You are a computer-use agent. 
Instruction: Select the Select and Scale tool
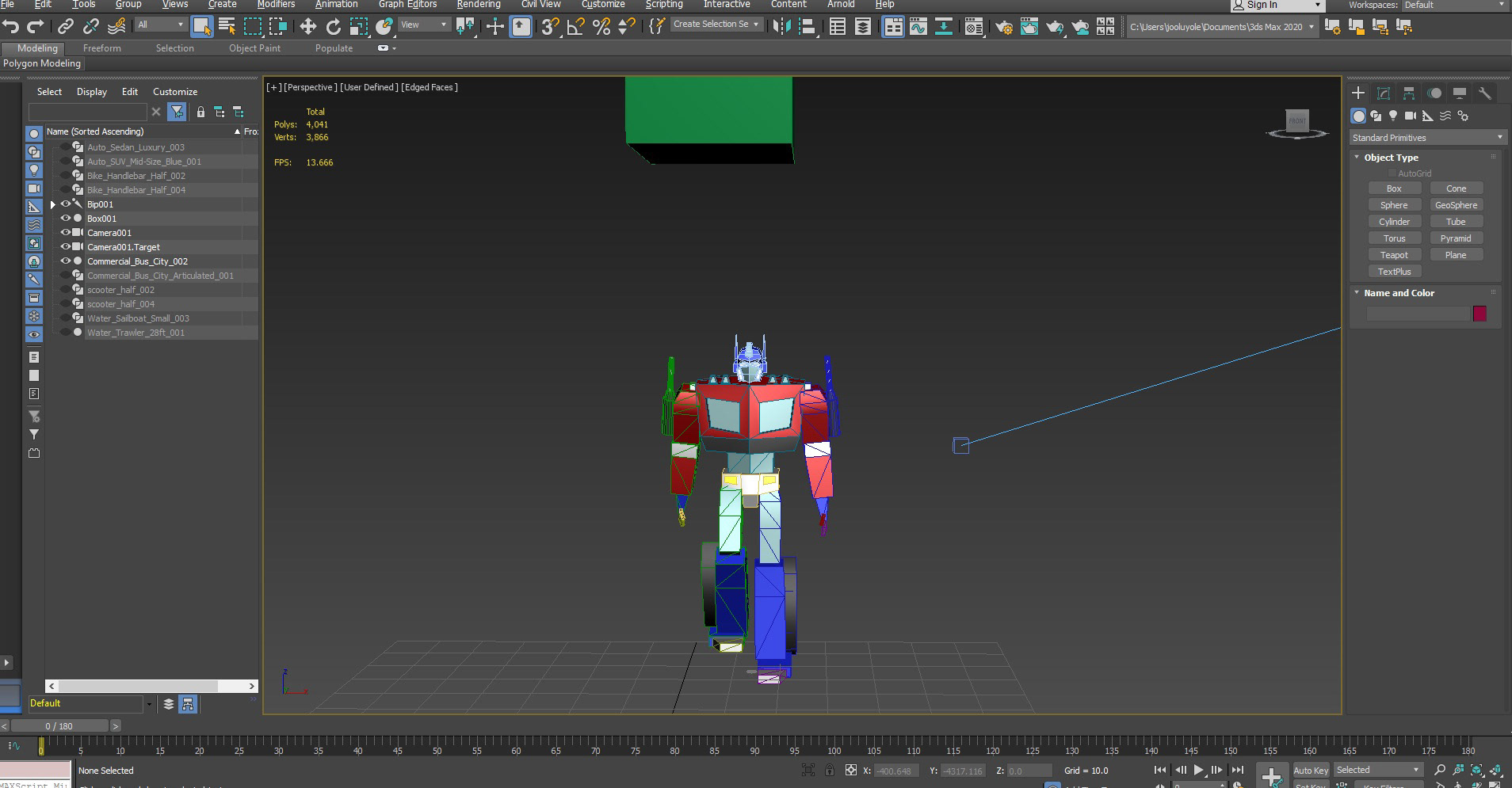(359, 27)
